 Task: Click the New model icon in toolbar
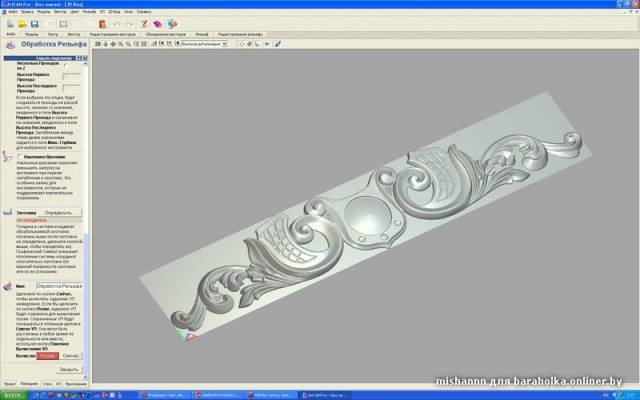coord(10,24)
